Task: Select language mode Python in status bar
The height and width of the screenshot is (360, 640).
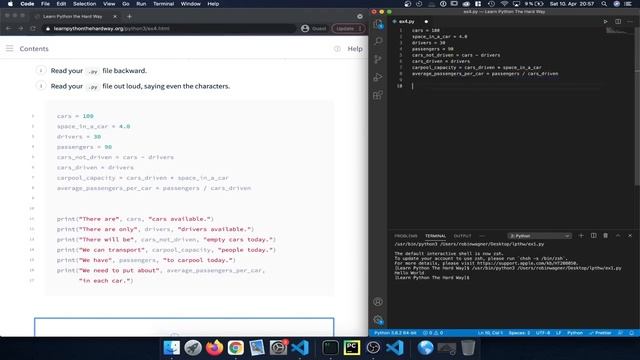Action: tap(575, 333)
